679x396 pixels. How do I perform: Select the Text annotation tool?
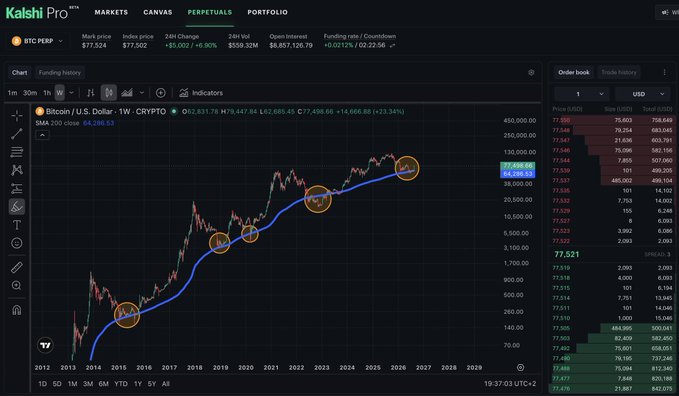[x=17, y=225]
